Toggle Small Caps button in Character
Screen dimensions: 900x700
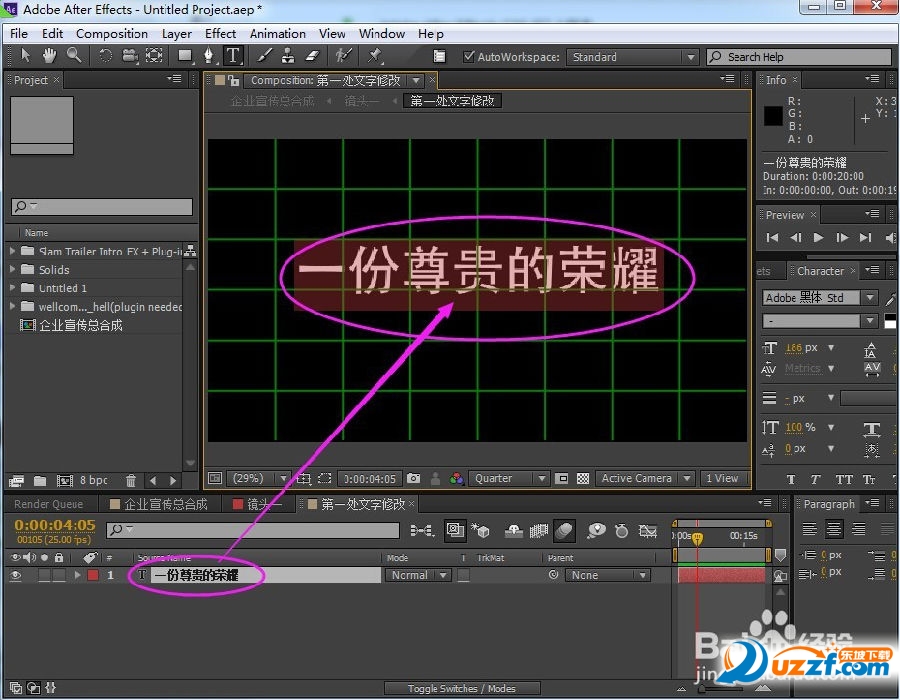pos(869,479)
